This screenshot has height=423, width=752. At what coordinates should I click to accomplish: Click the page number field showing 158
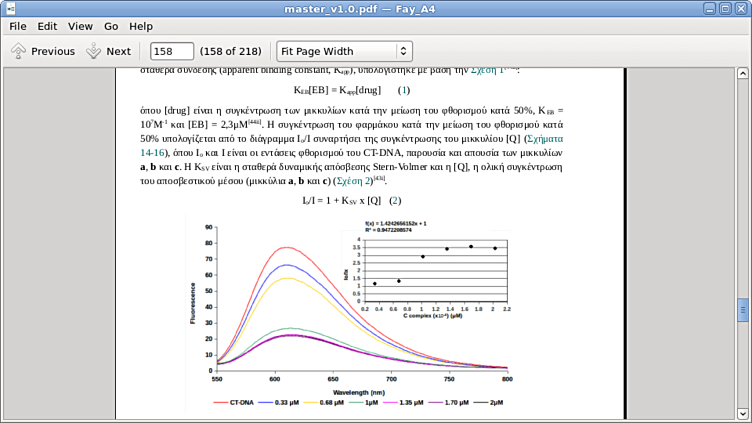point(171,51)
